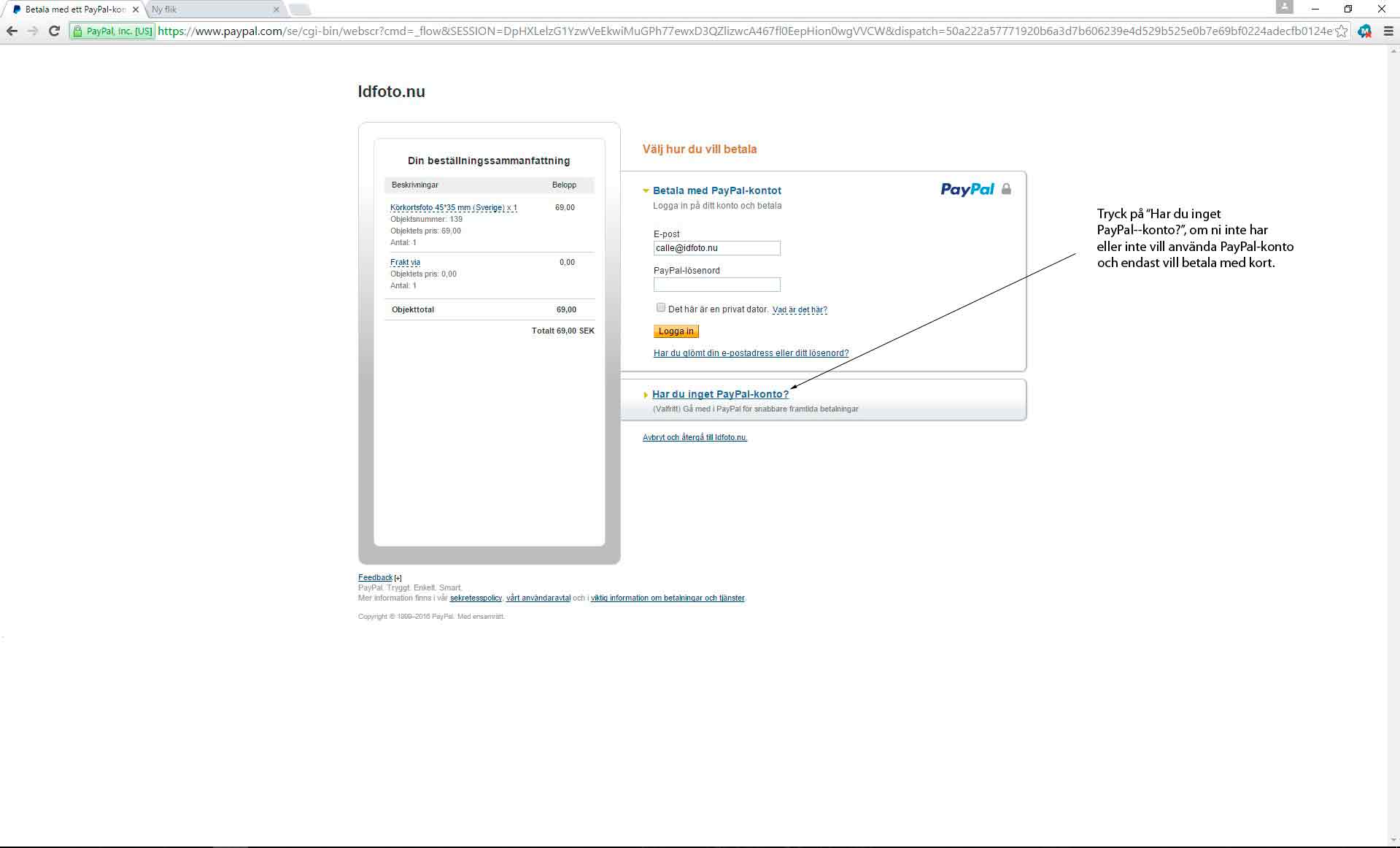This screenshot has height=848, width=1400.
Task: Click the 'Objektsnummer: 139' text
Action: pos(426,219)
